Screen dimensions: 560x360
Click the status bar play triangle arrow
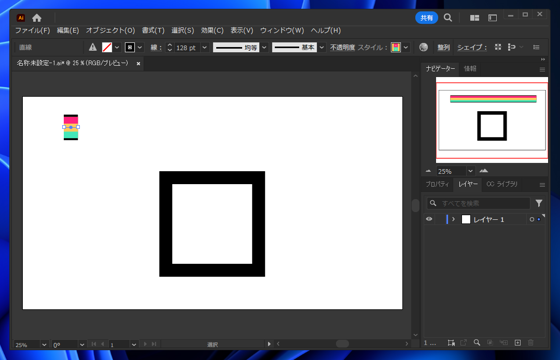[269, 344]
